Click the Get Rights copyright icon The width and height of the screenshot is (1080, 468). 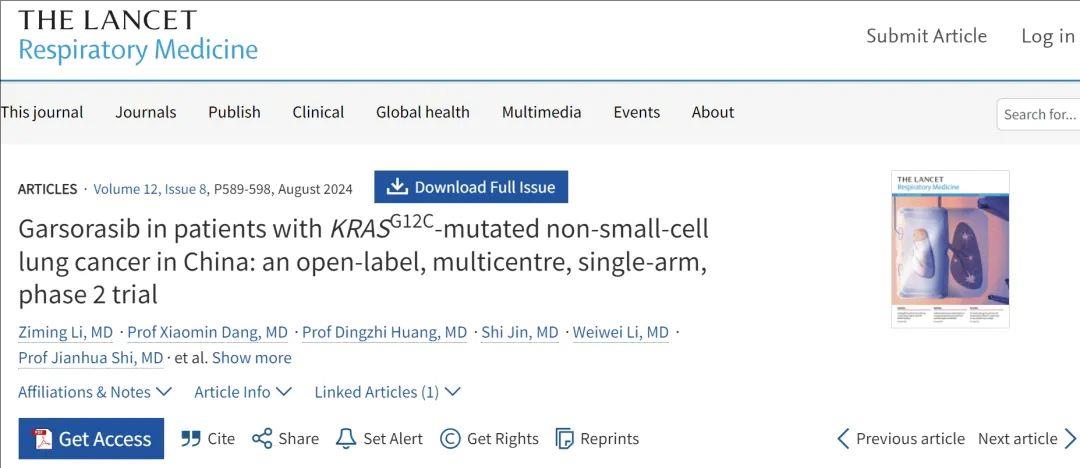tap(450, 438)
